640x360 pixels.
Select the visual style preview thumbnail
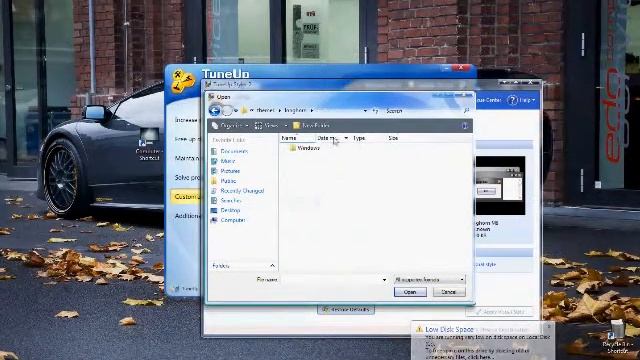click(500, 185)
